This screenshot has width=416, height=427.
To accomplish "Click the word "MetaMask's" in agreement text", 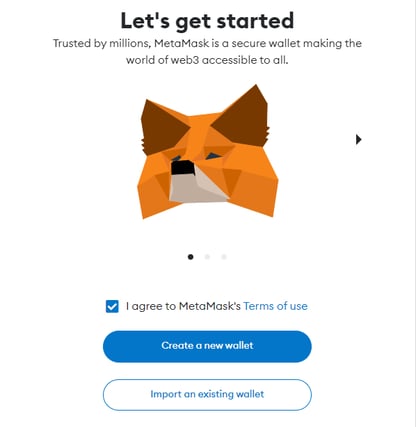I will 210,306.
